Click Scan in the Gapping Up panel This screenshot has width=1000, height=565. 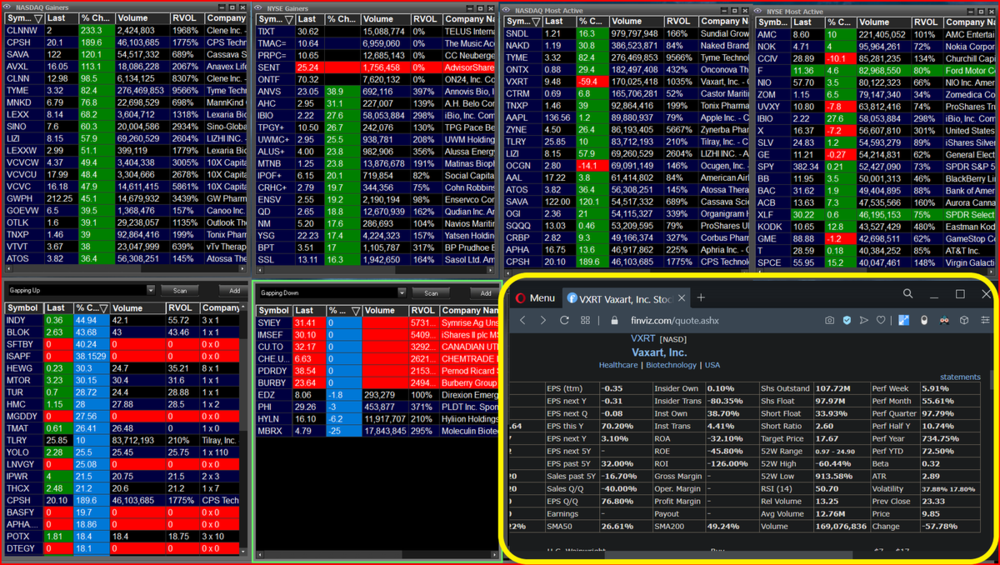180,290
